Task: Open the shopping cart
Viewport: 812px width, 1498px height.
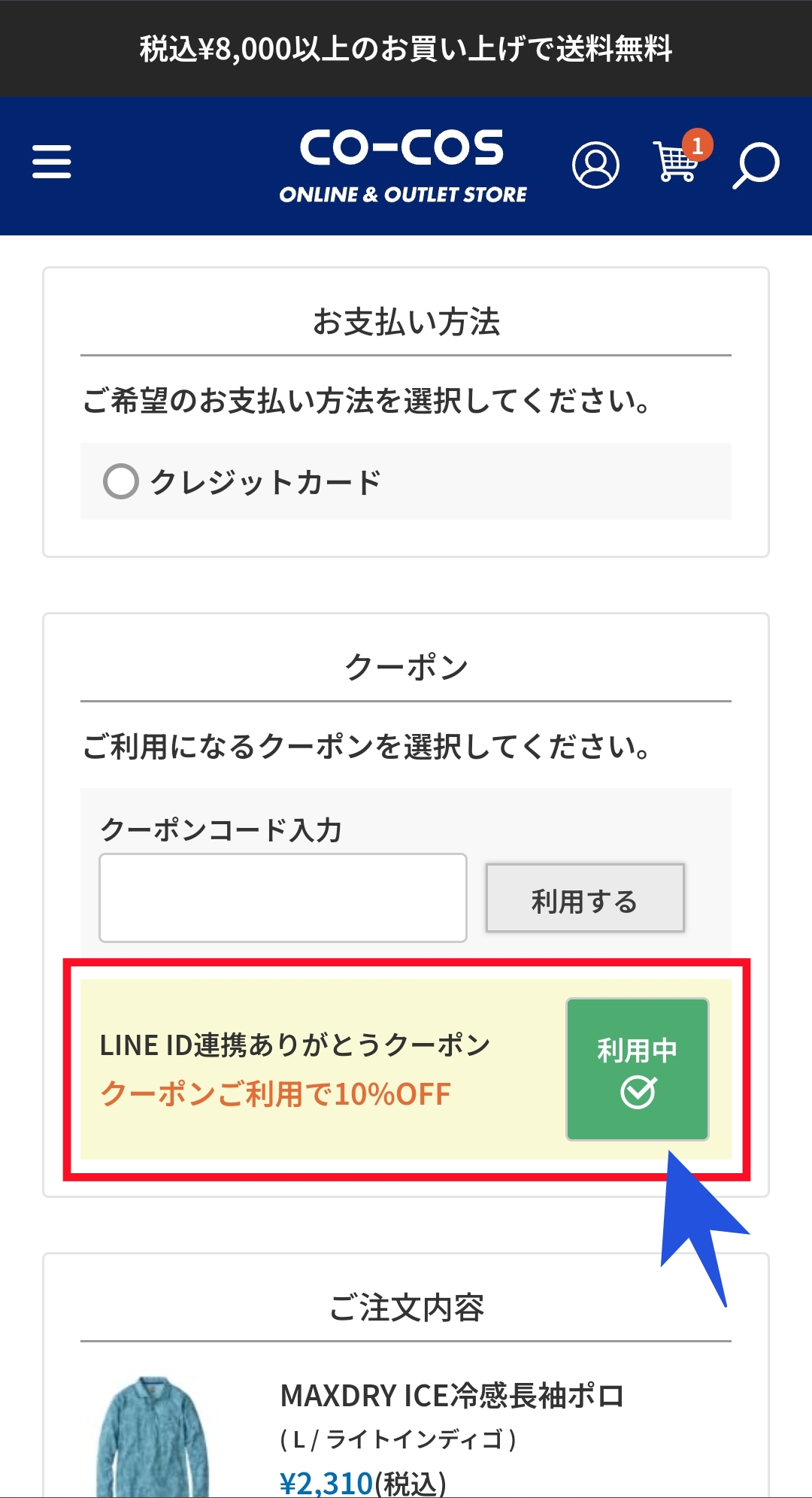Action: click(674, 164)
